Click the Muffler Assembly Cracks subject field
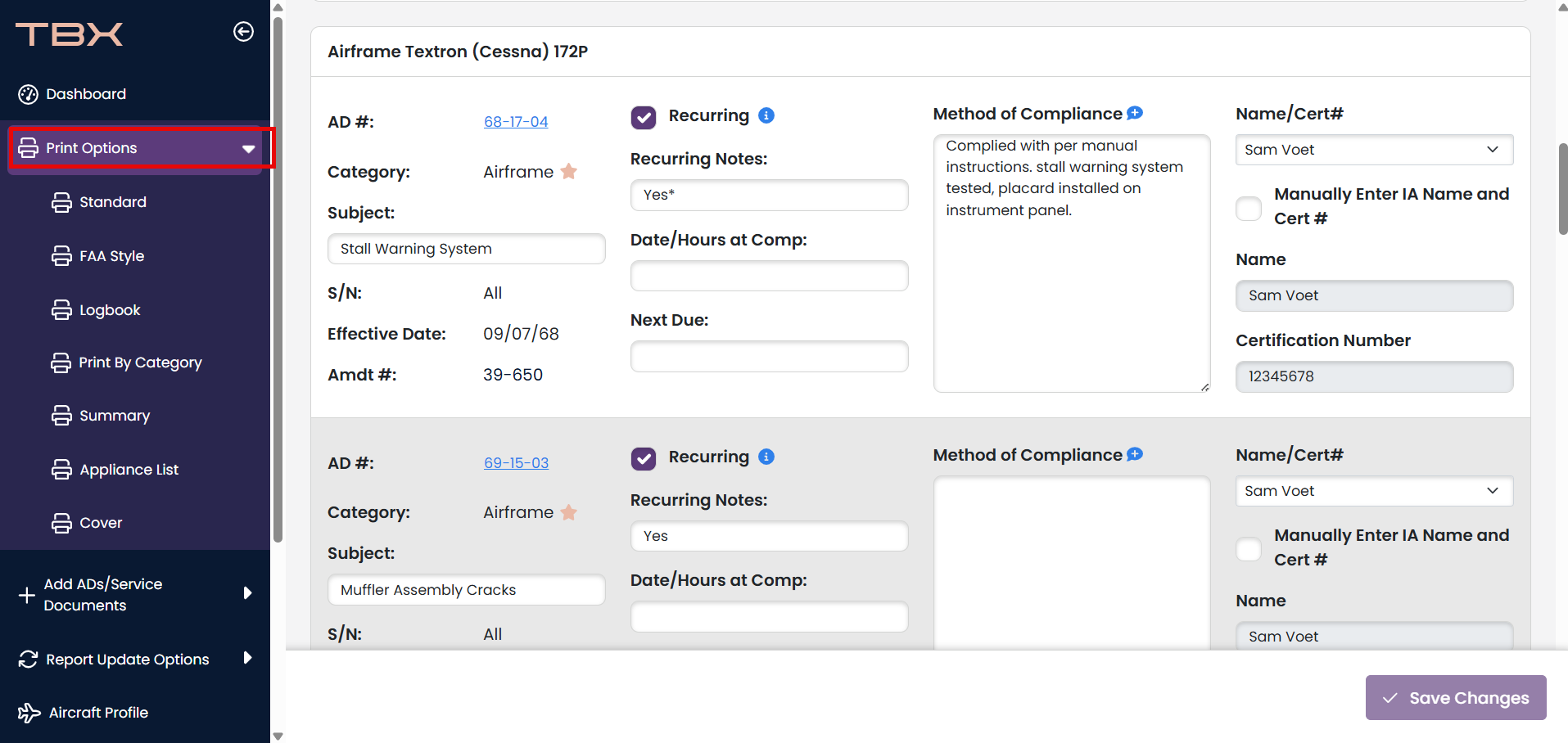Image resolution: width=1568 pixels, height=743 pixels. pos(466,590)
